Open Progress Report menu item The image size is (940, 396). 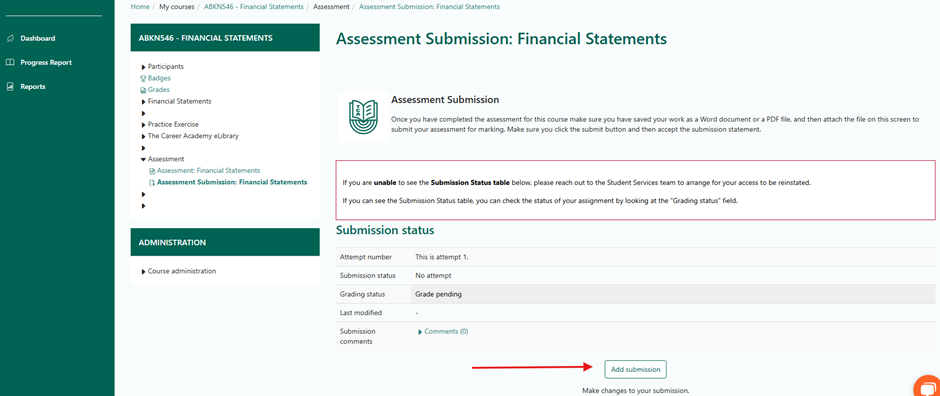46,62
